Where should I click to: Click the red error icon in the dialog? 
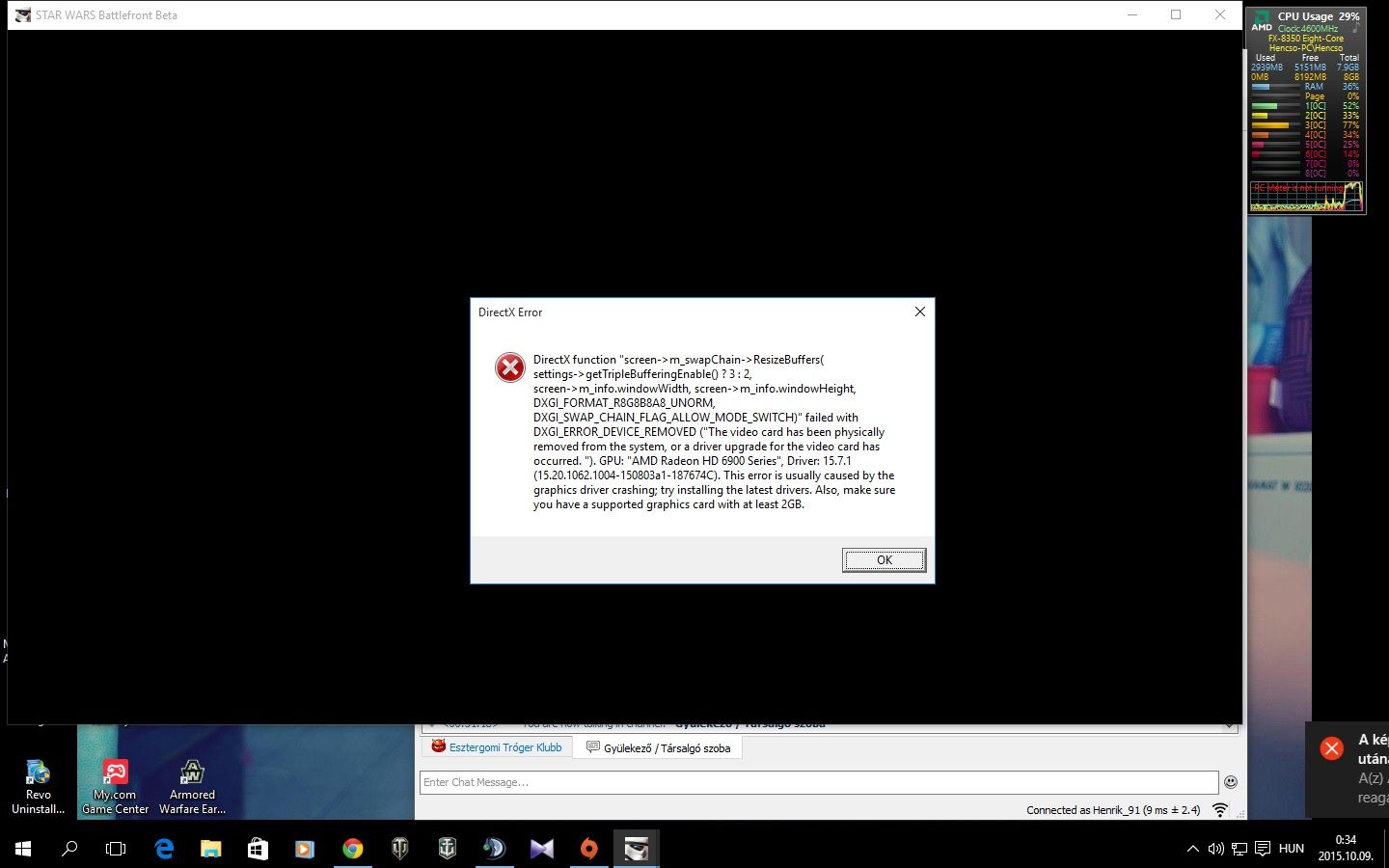[x=509, y=366]
